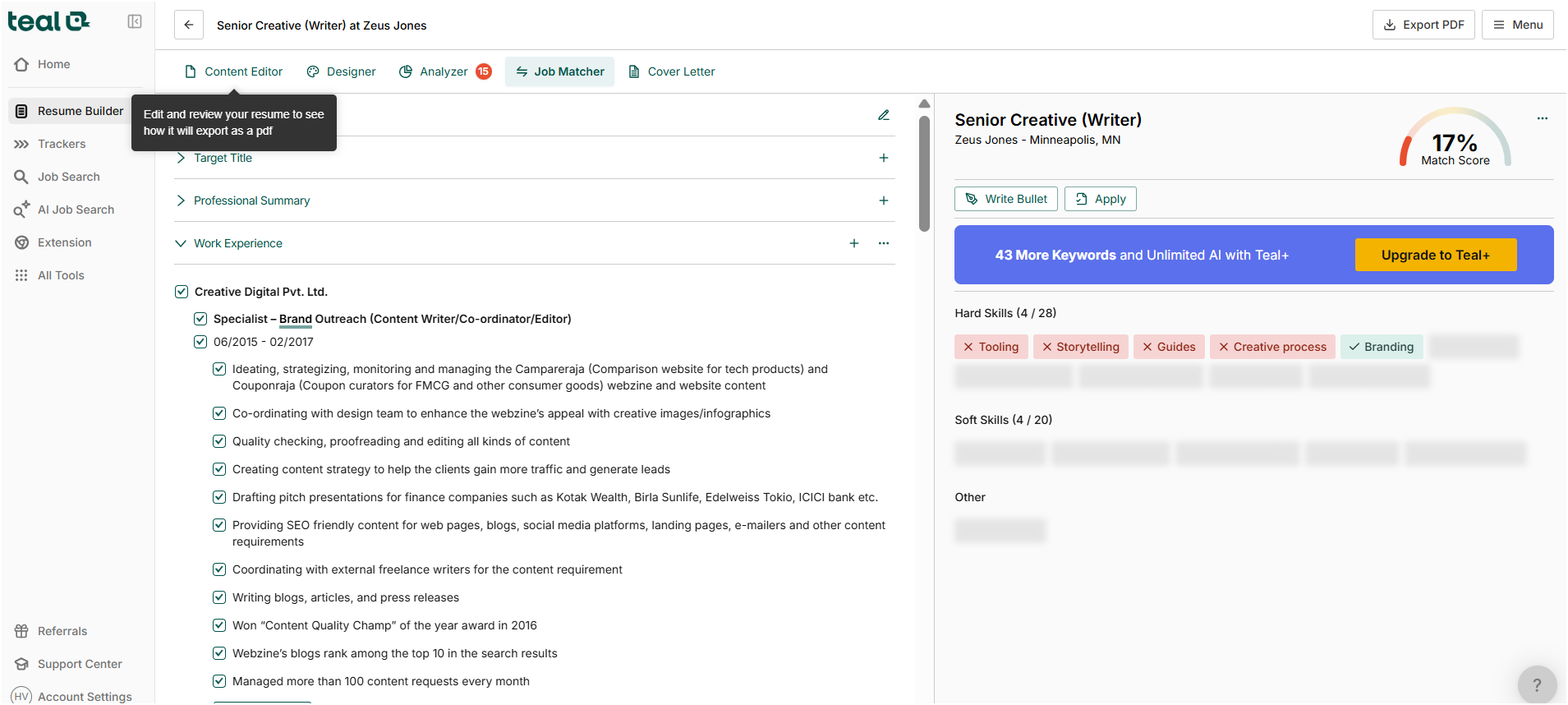Click the pencil edit icon
The height and width of the screenshot is (705, 1568).
point(884,115)
